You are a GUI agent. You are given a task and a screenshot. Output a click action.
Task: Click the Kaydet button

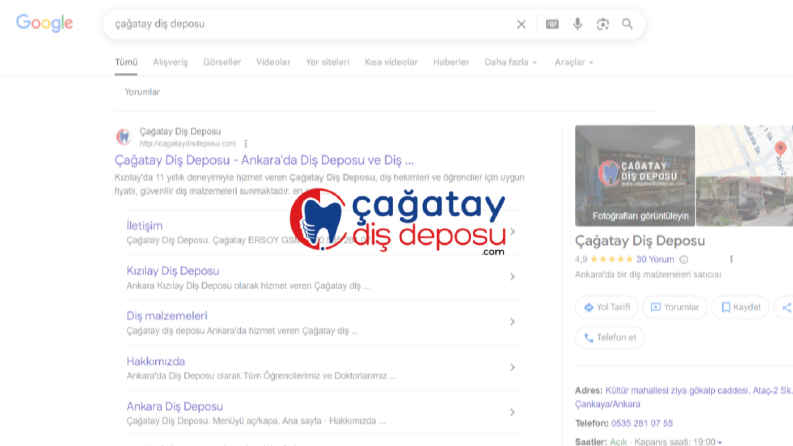click(x=740, y=307)
